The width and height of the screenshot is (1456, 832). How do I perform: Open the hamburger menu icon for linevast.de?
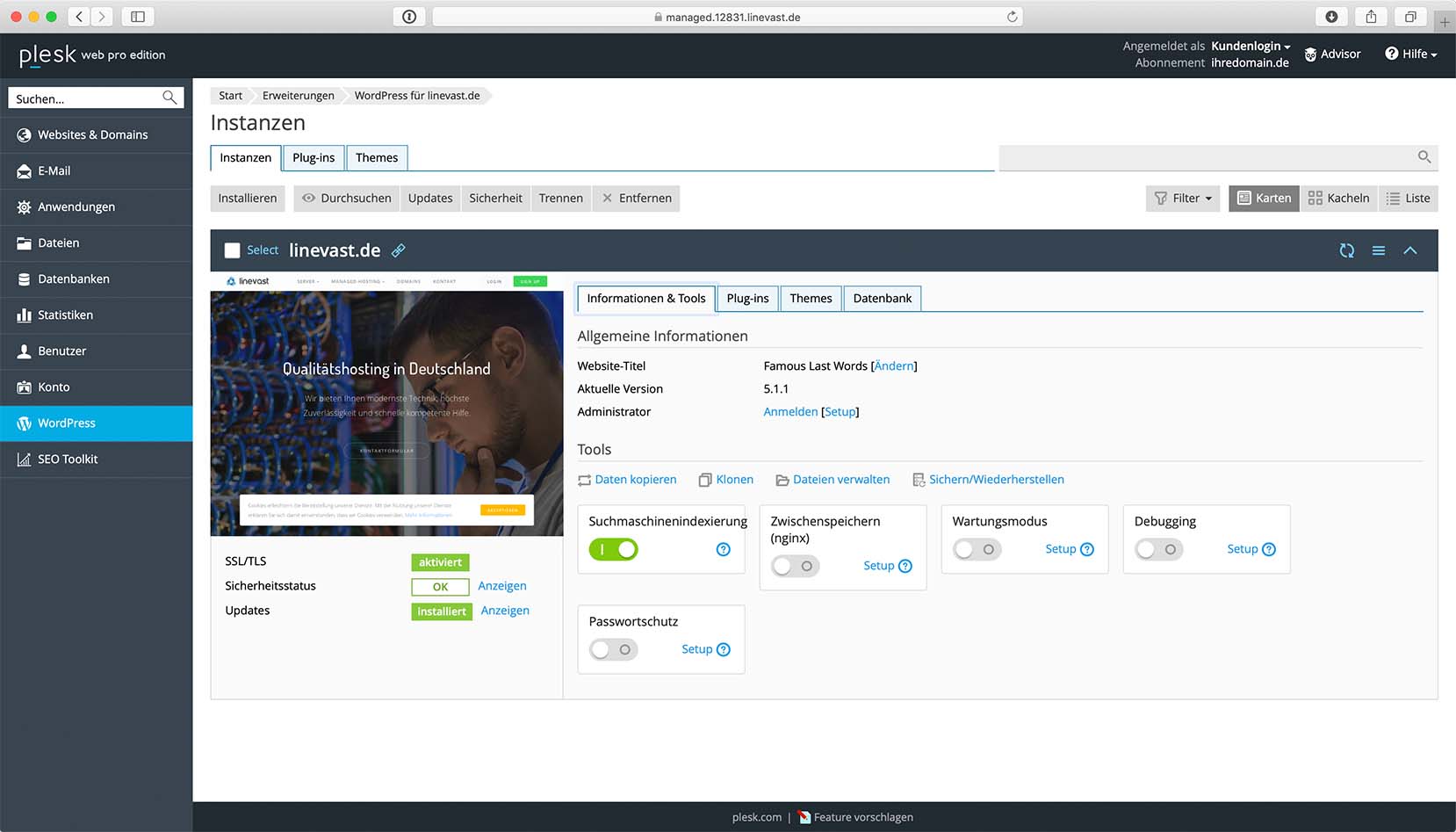(1379, 250)
